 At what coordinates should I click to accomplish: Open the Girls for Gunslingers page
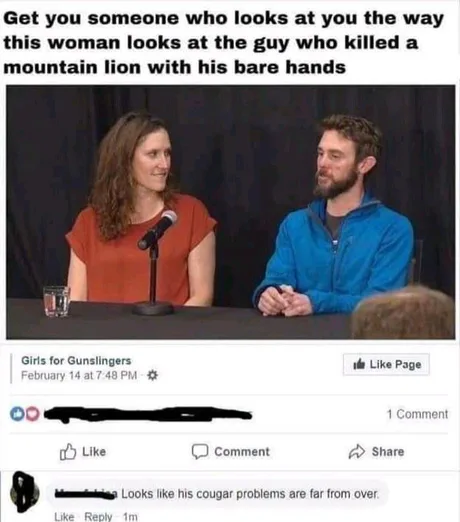76,360
